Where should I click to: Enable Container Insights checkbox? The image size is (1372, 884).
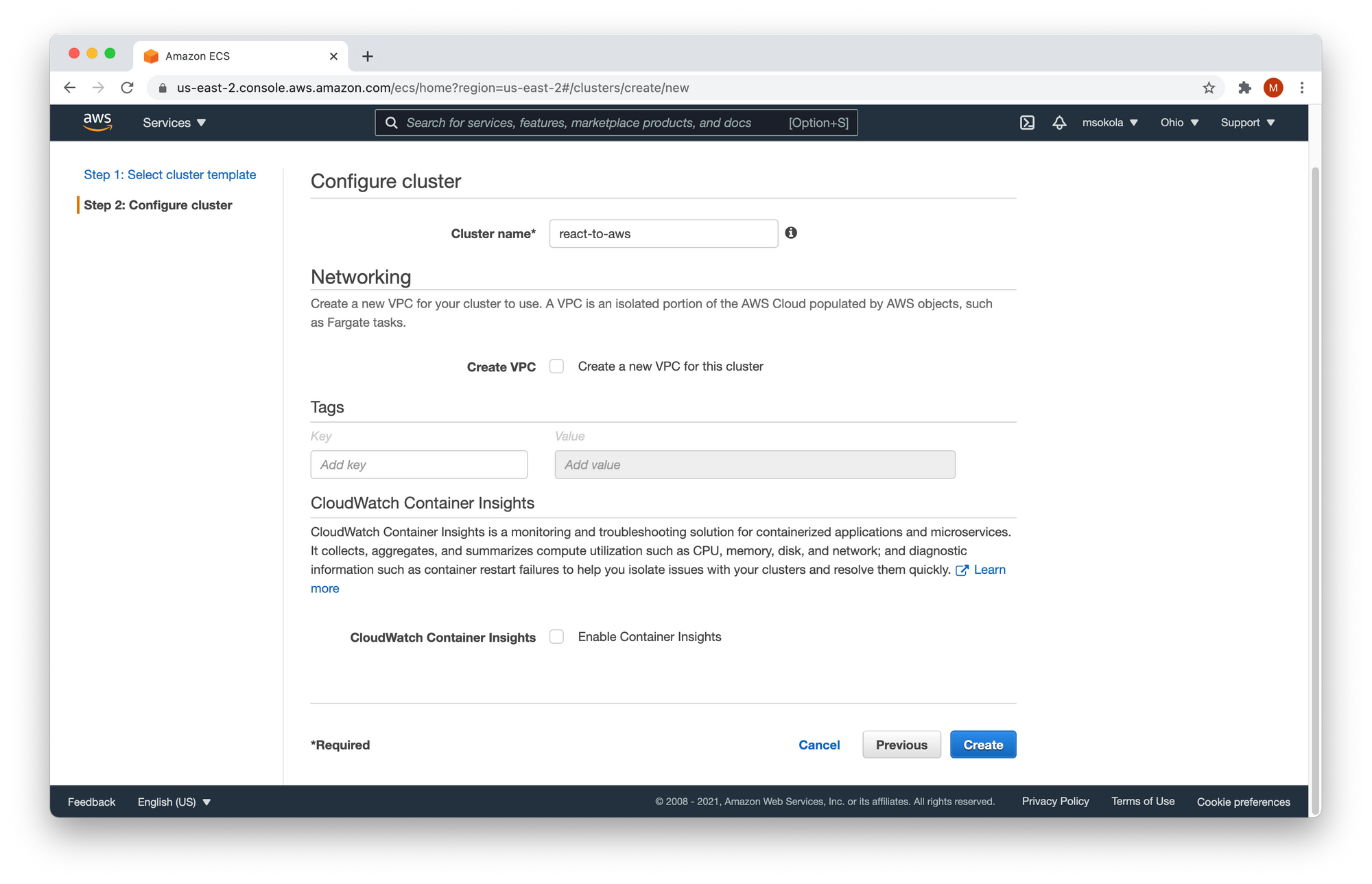558,636
